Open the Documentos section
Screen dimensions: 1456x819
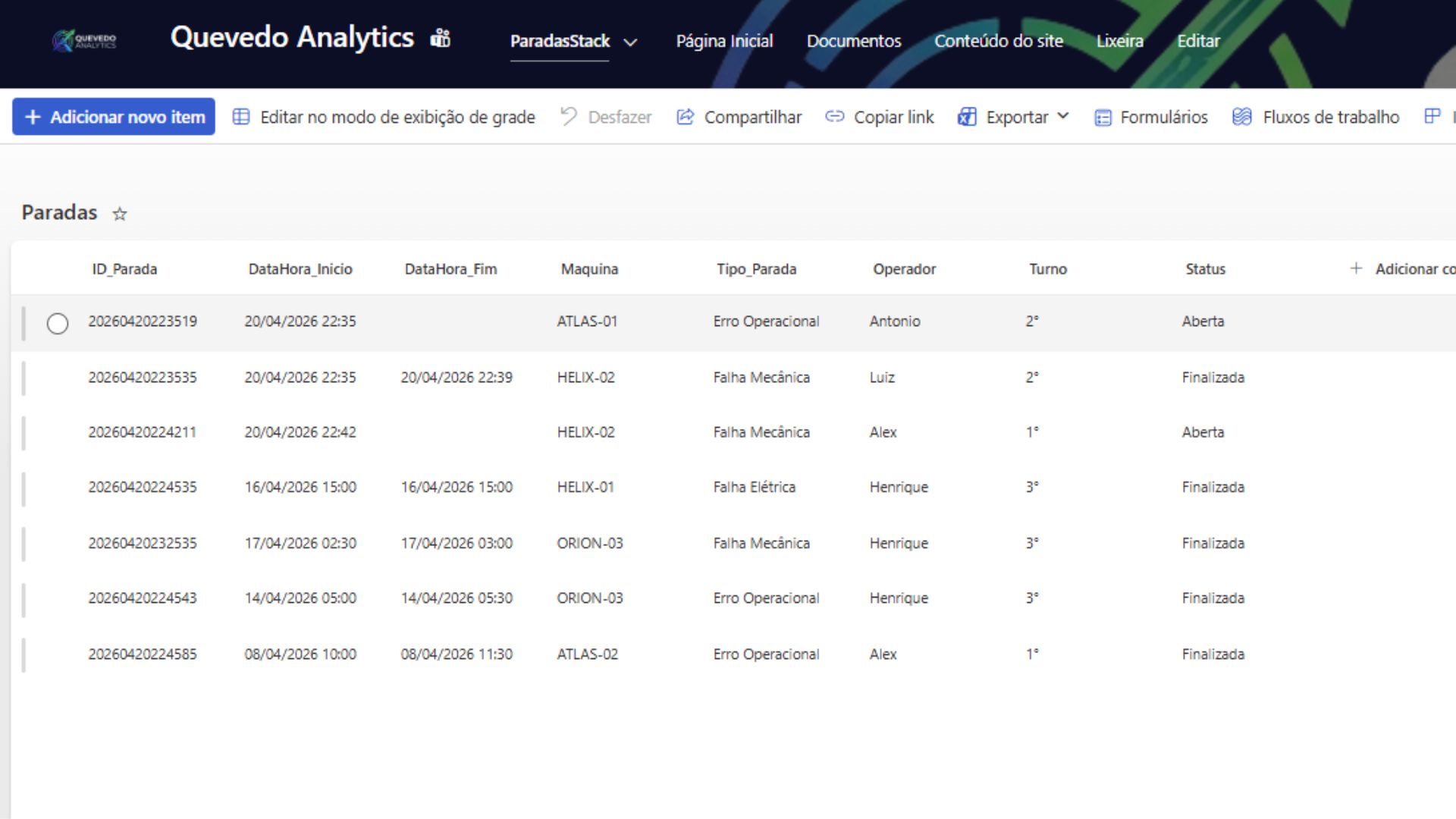854,42
